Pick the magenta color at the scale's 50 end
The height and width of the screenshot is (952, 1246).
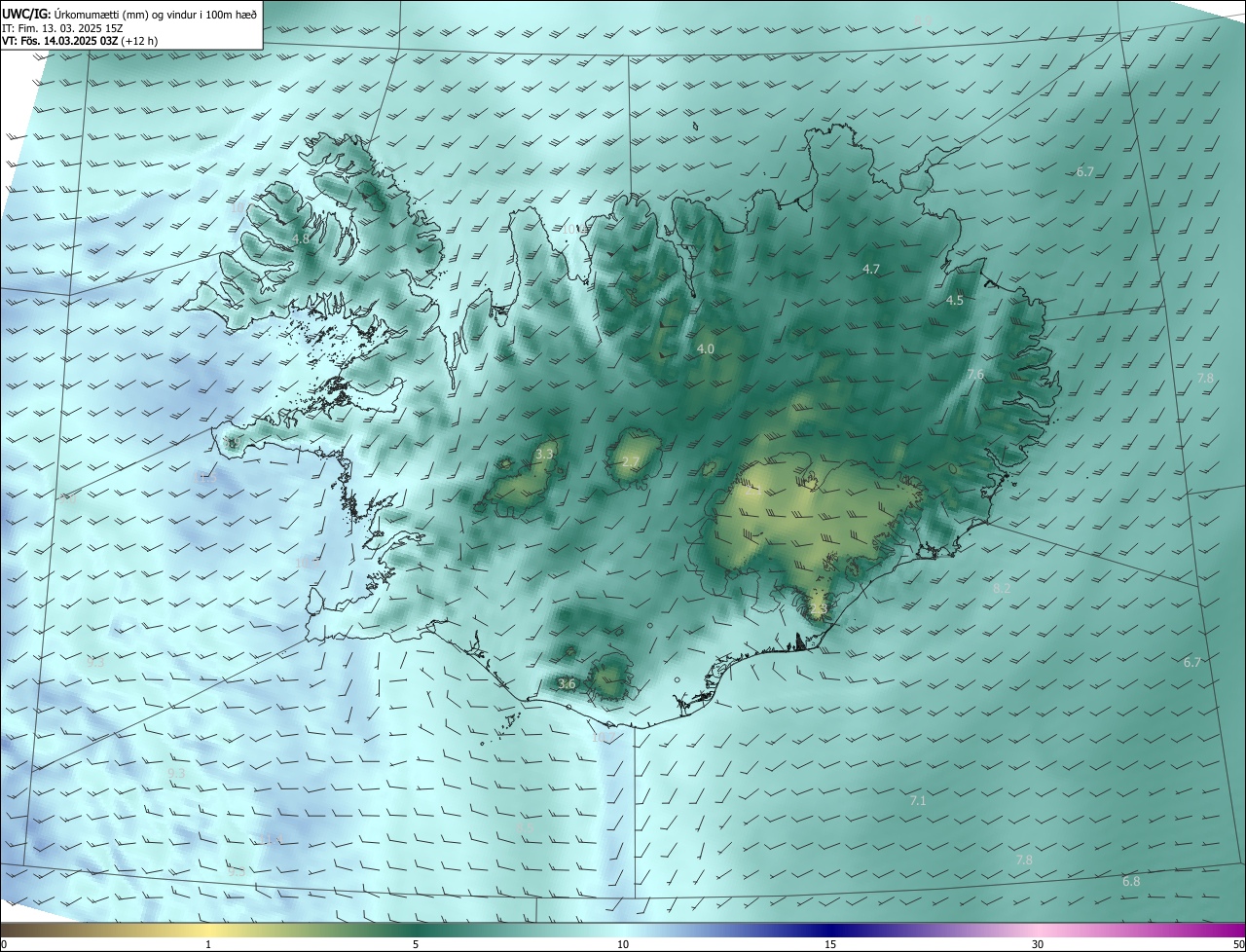click(x=1236, y=931)
